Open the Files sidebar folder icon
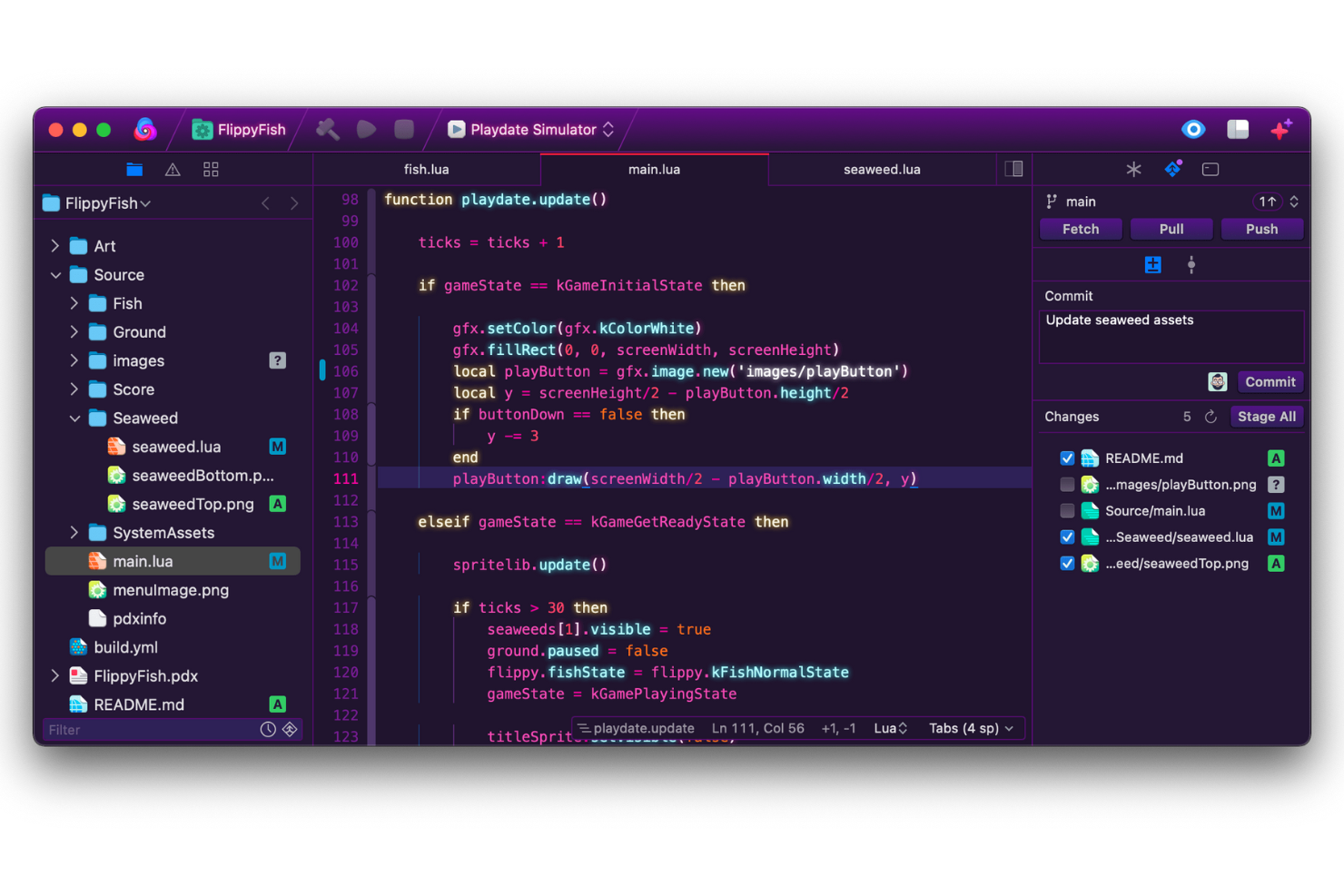Screen dimensions: 1344x896 pos(134,169)
